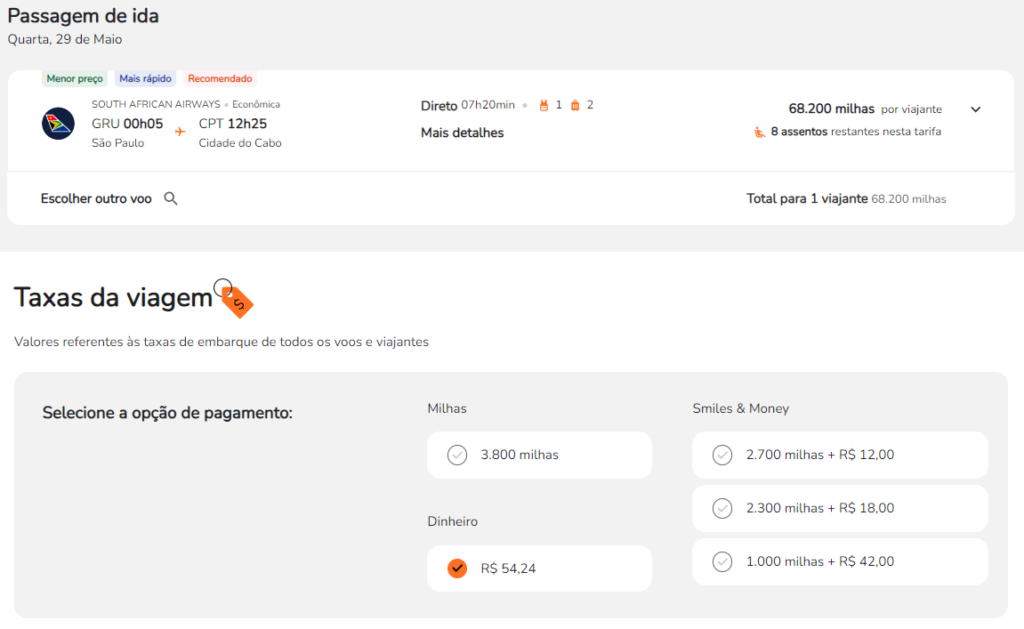This screenshot has height=629, width=1024.
Task: Click the South African Airways logo
Action: pyautogui.click(x=58, y=124)
